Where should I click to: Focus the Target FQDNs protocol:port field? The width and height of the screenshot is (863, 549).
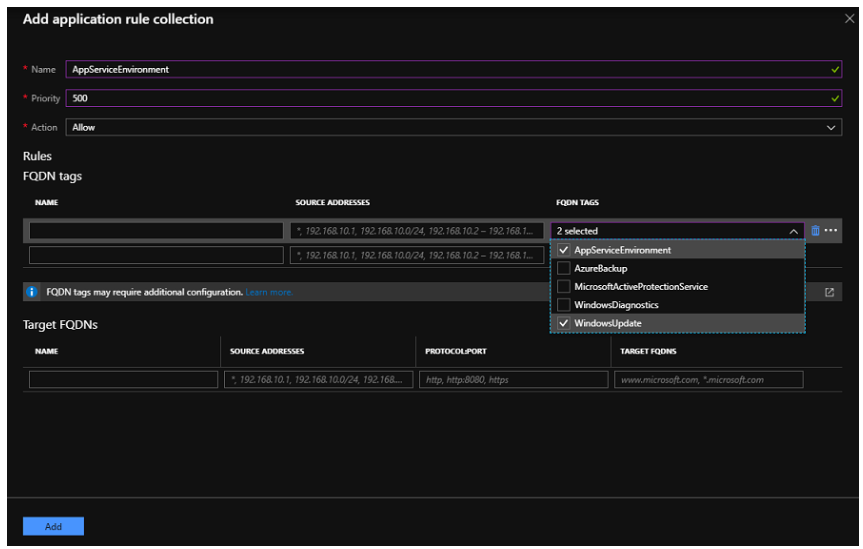point(514,380)
